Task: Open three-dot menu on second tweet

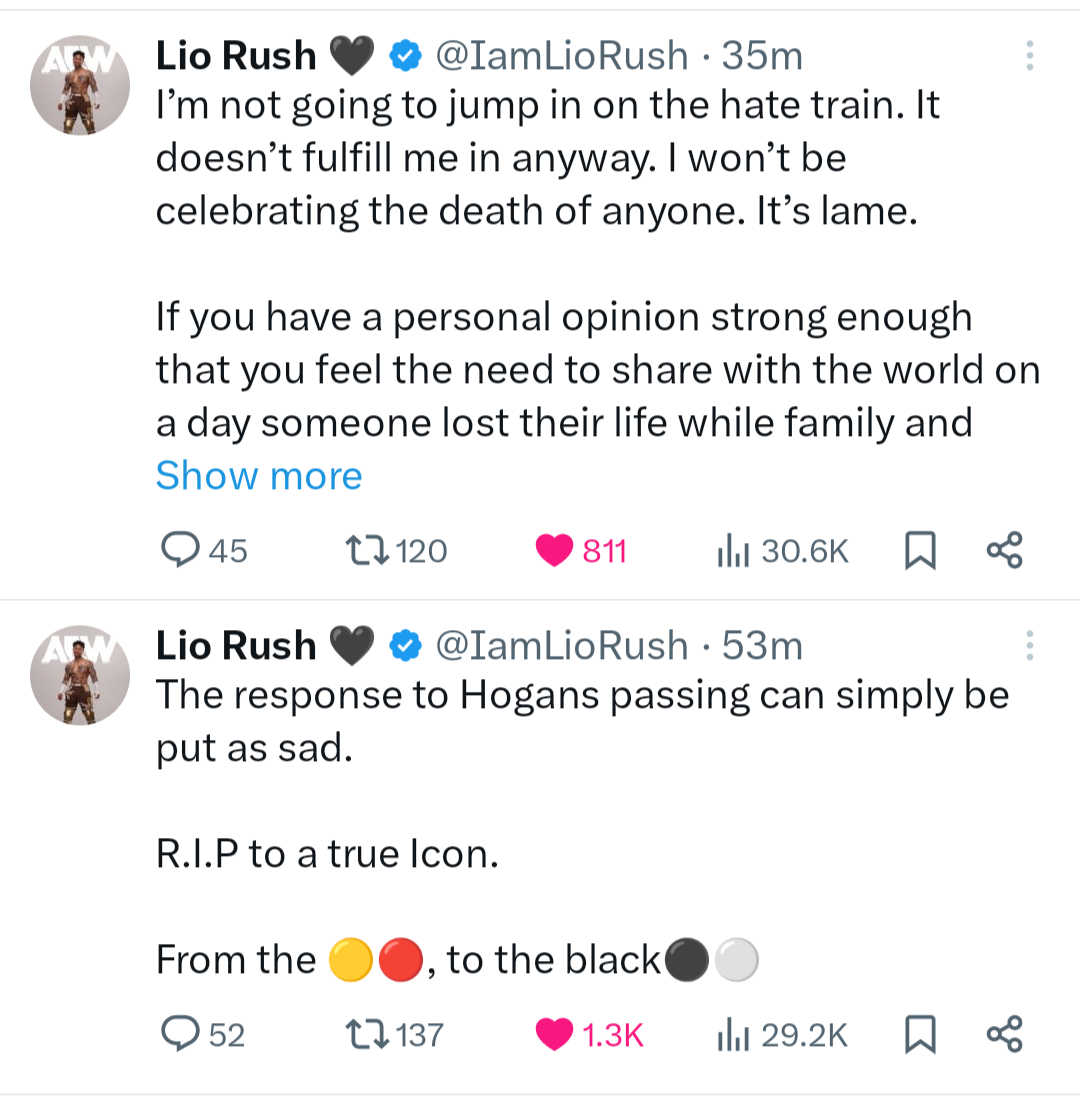Action: (x=1028, y=645)
